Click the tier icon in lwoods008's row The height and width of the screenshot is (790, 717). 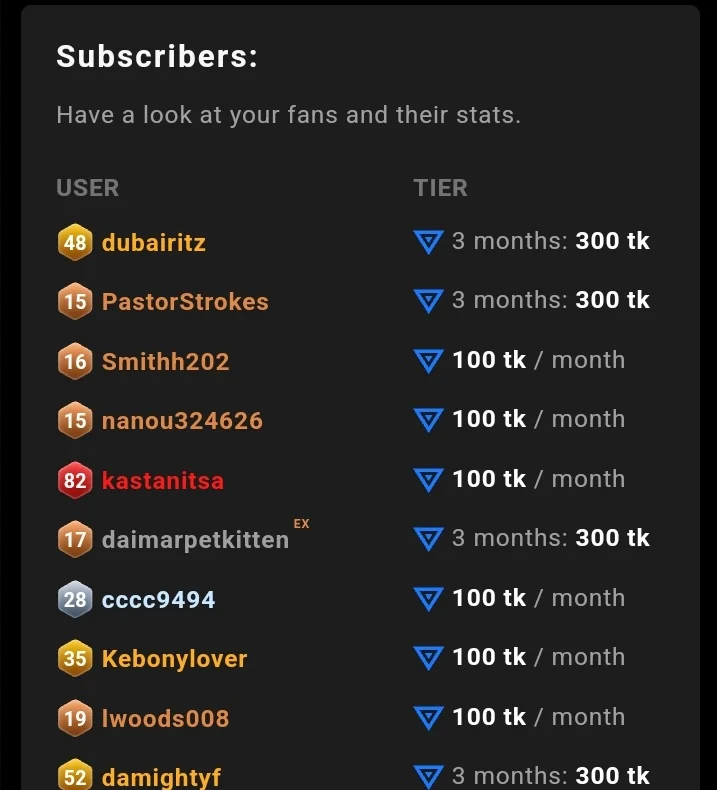pyautogui.click(x=428, y=718)
